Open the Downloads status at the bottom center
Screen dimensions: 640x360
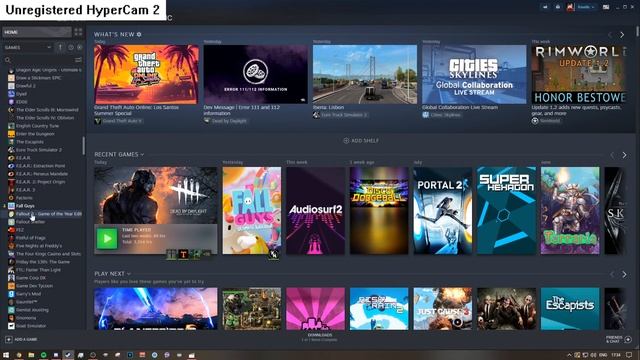coord(320,337)
